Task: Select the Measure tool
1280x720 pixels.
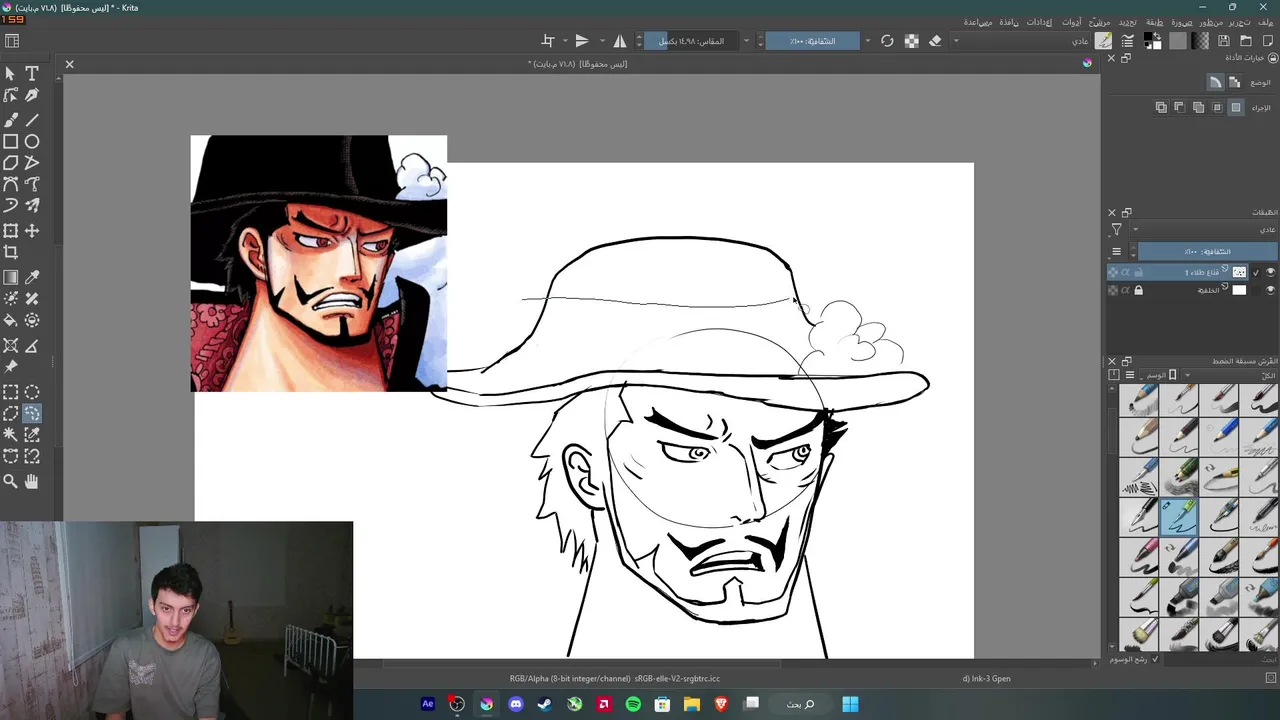Action: [x=32, y=346]
